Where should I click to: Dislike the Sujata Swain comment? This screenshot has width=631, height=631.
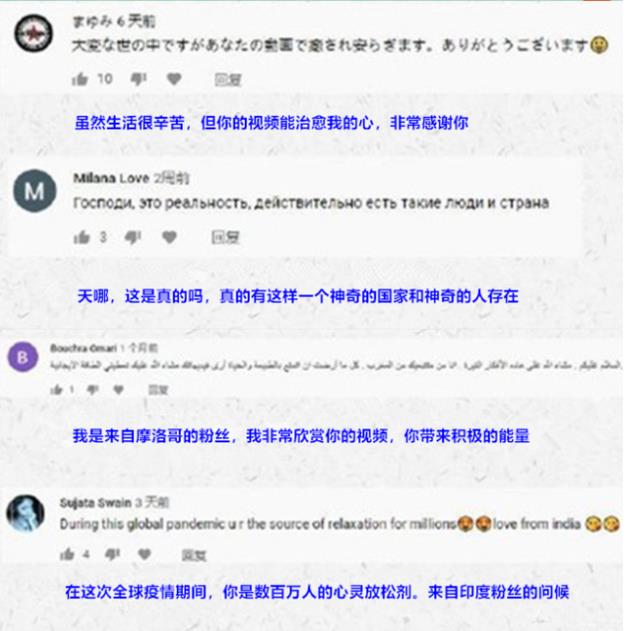pyautogui.click(x=112, y=555)
